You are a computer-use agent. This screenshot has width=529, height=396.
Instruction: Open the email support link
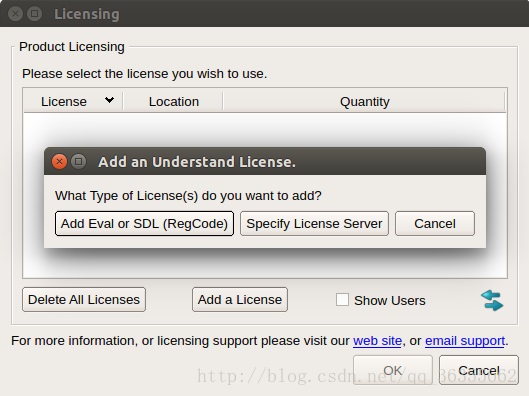465,341
